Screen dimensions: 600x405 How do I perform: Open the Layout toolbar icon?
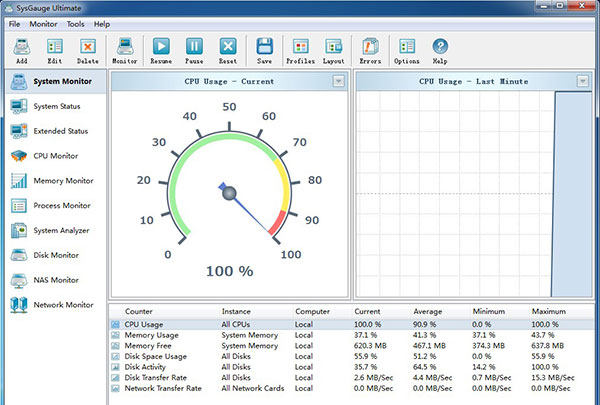333,46
